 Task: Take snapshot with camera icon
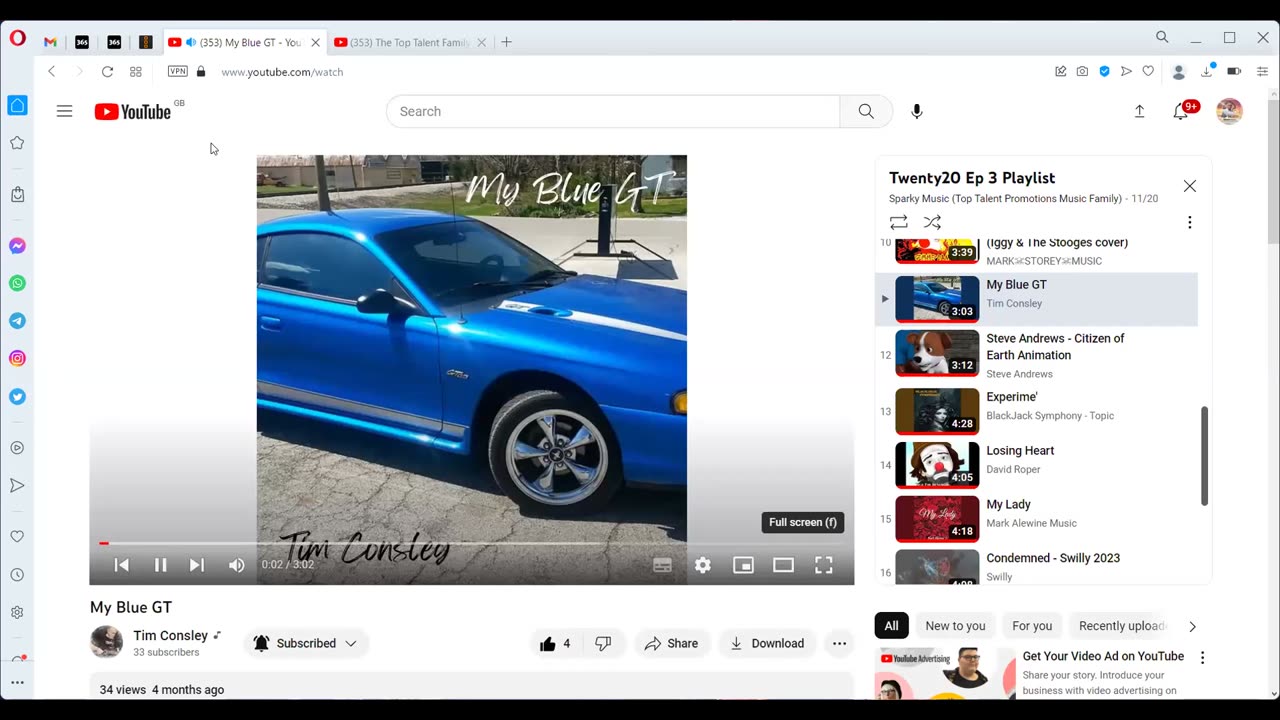pyautogui.click(x=1082, y=71)
